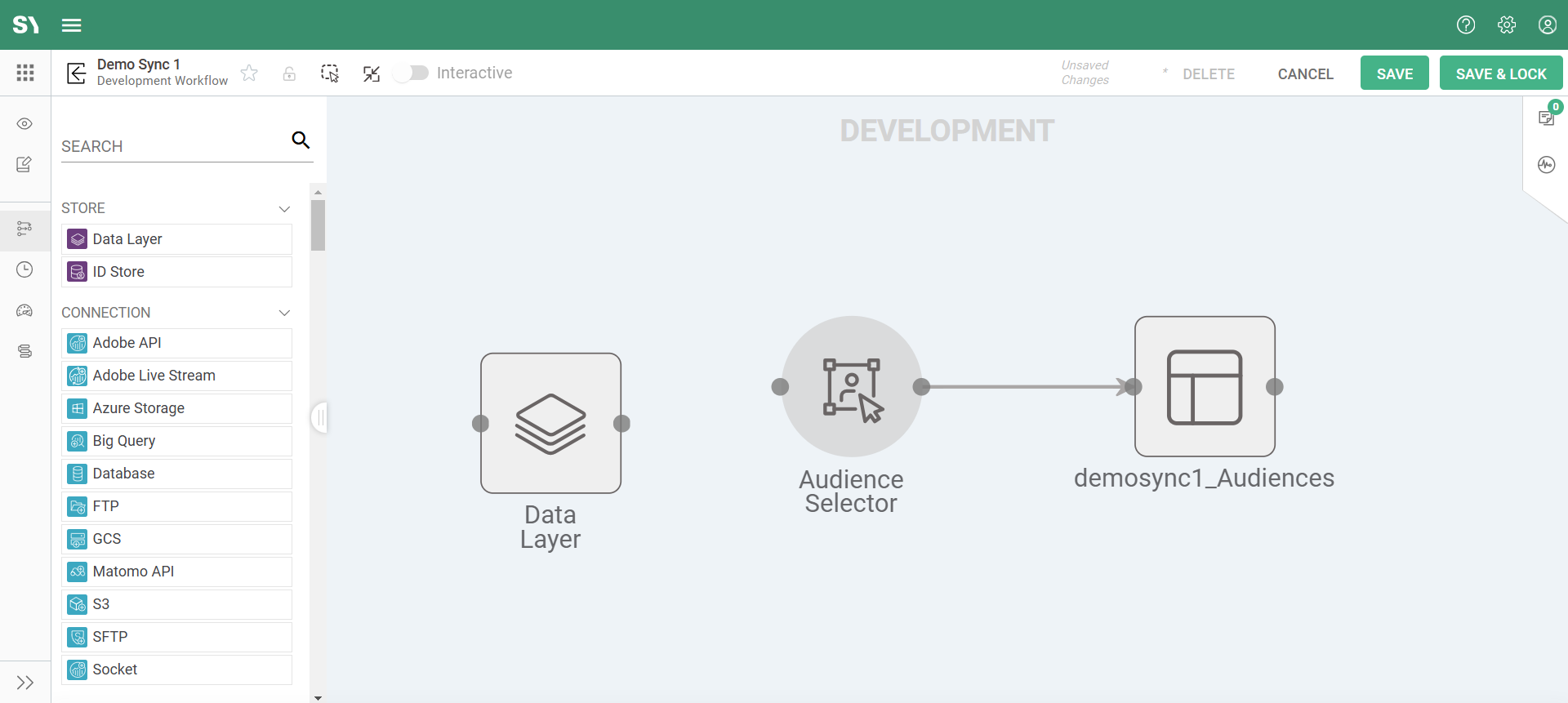Click the SAVE button
Image resolution: width=1568 pixels, height=703 pixels.
click(x=1394, y=73)
